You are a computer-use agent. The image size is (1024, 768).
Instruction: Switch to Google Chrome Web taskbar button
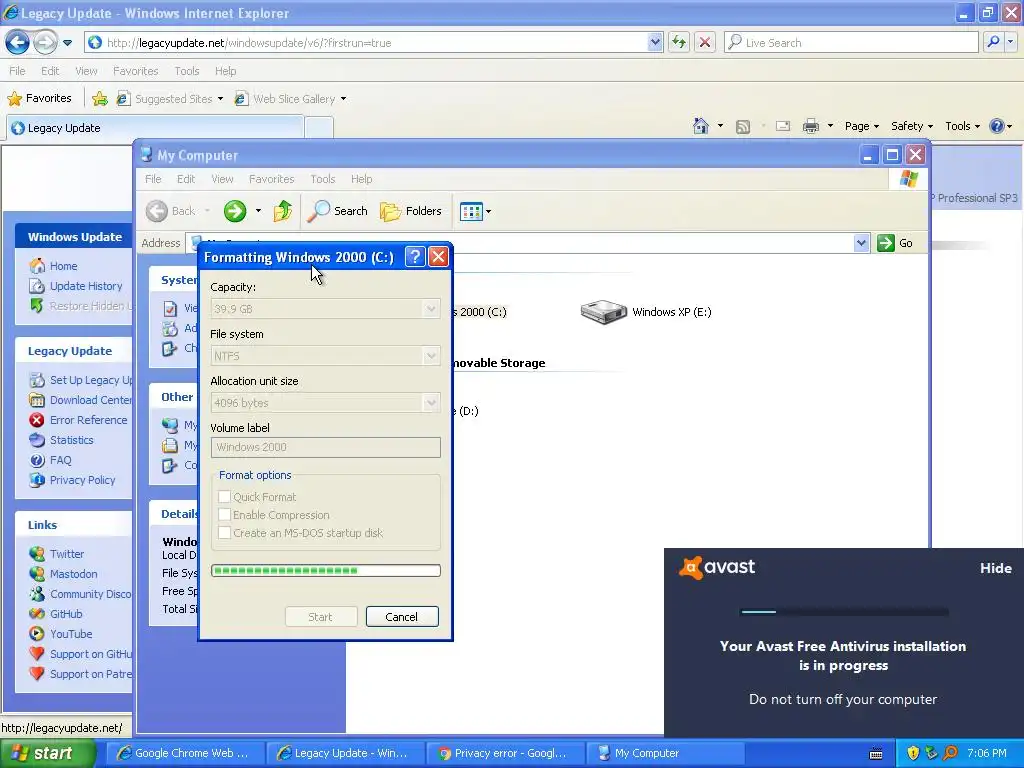tap(185, 753)
